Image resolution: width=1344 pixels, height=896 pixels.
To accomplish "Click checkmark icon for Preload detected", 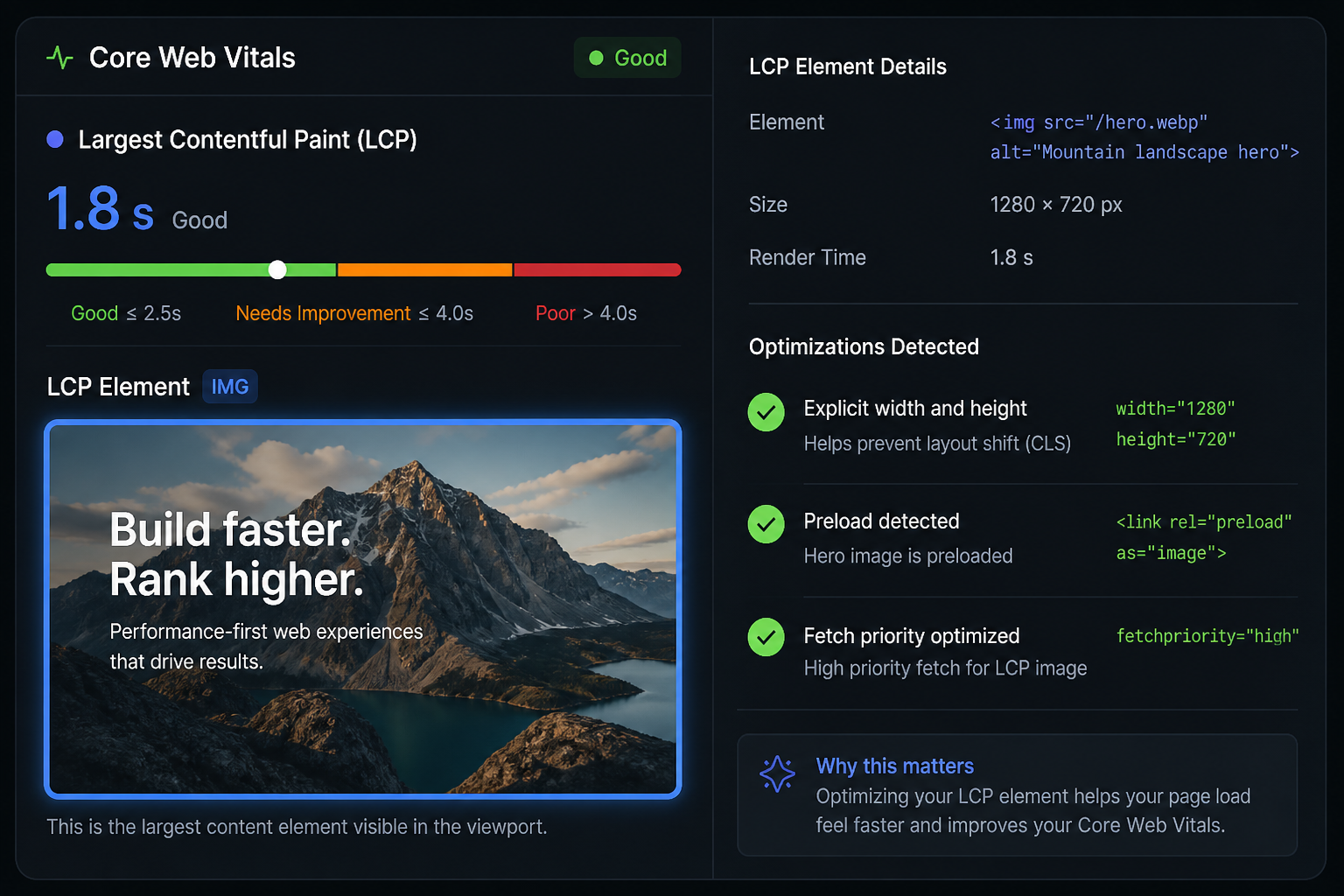I will coord(766,524).
